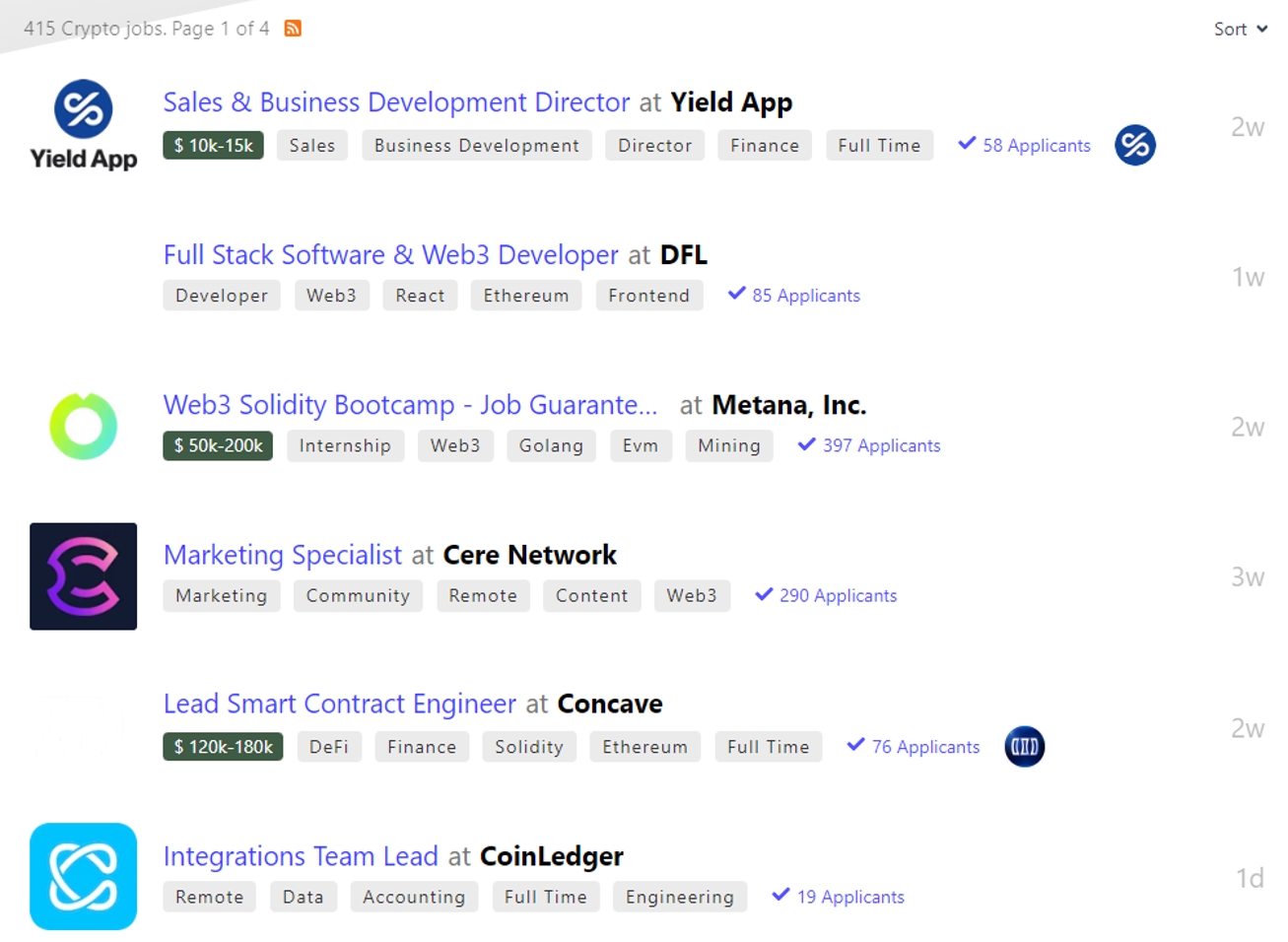Select the Engineering tag
This screenshot has height=942, width=1288.
(x=680, y=897)
